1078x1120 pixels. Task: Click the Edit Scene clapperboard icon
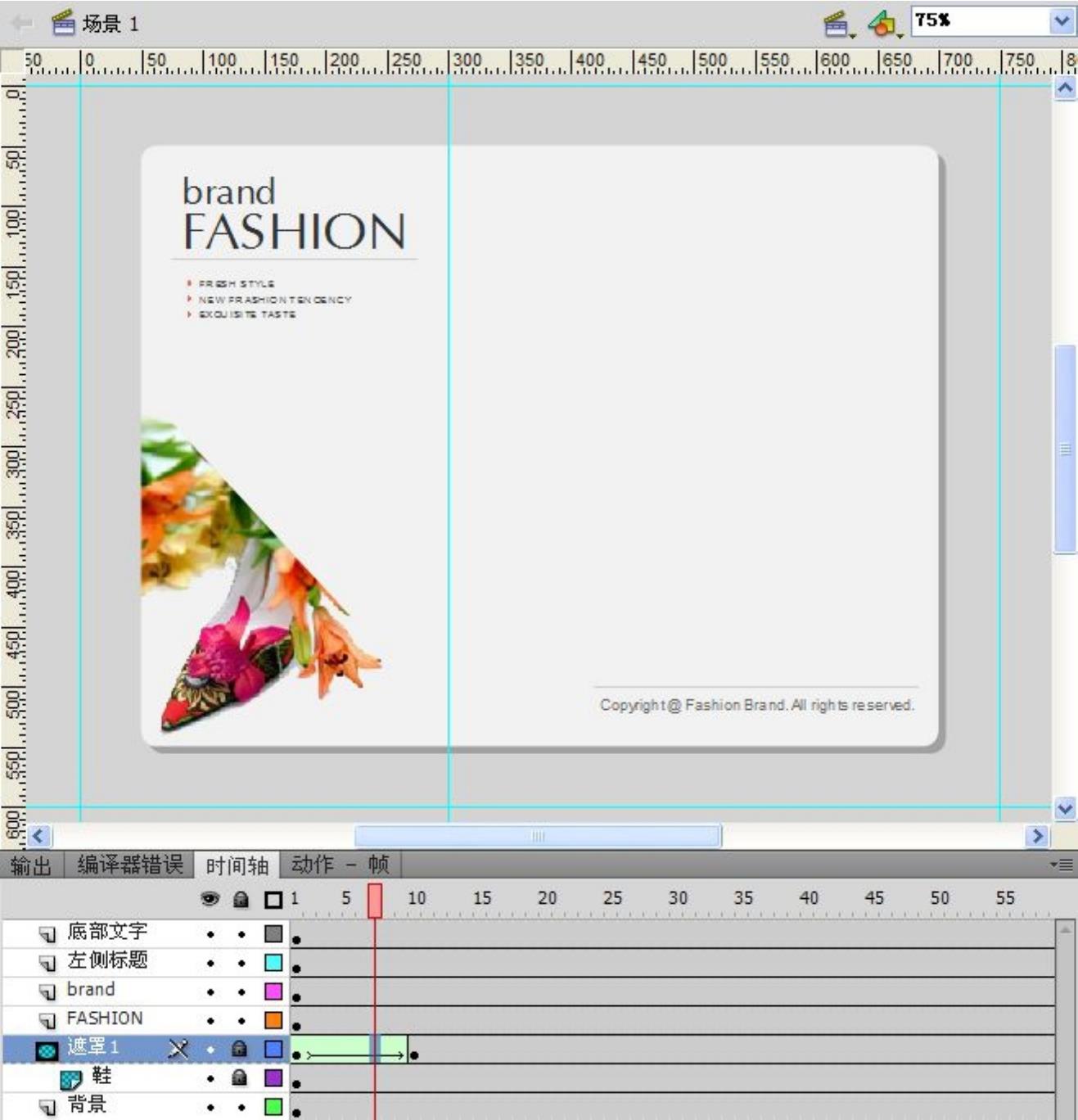837,24
